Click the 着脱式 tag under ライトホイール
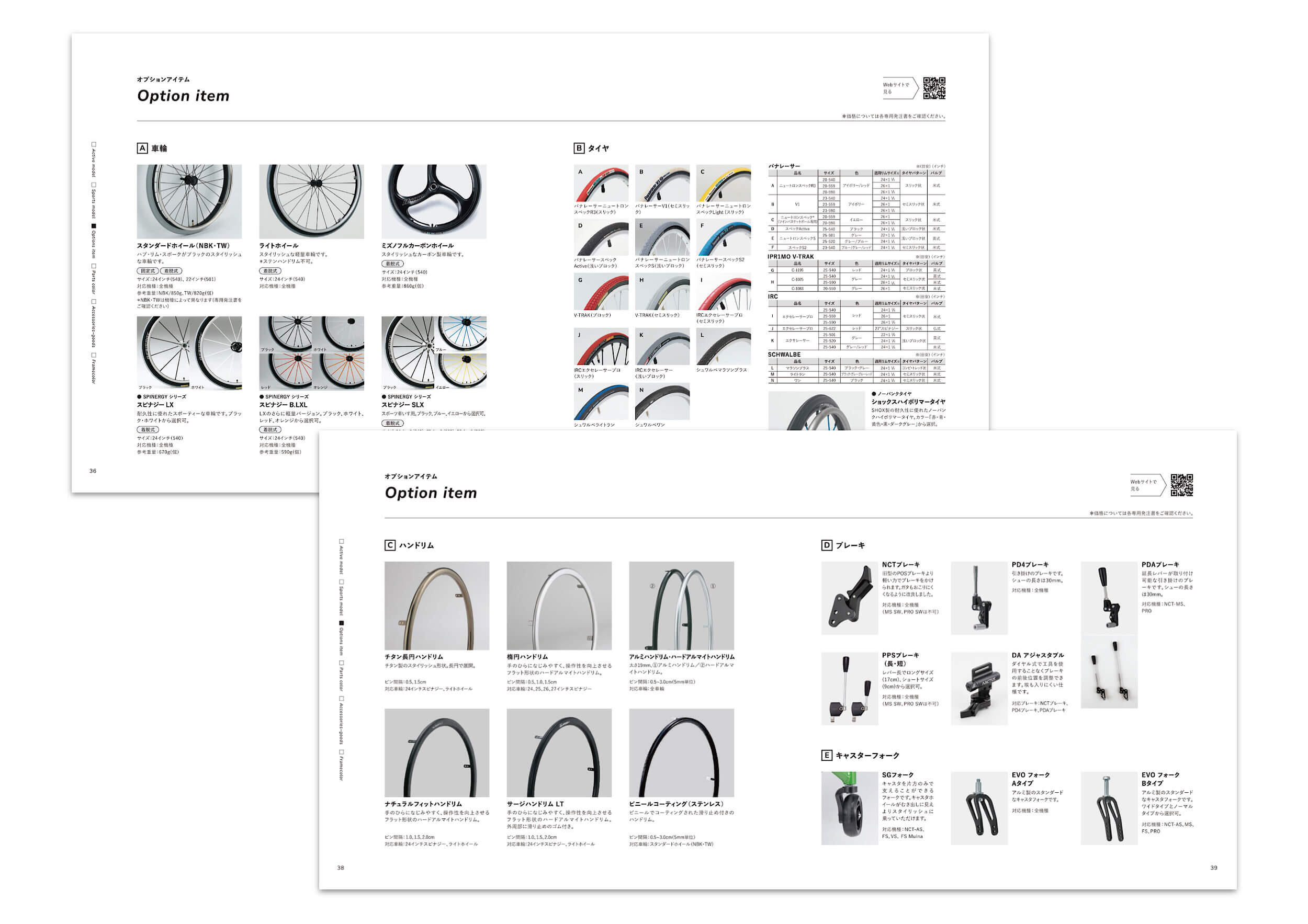The image size is (1308, 924). [270, 271]
